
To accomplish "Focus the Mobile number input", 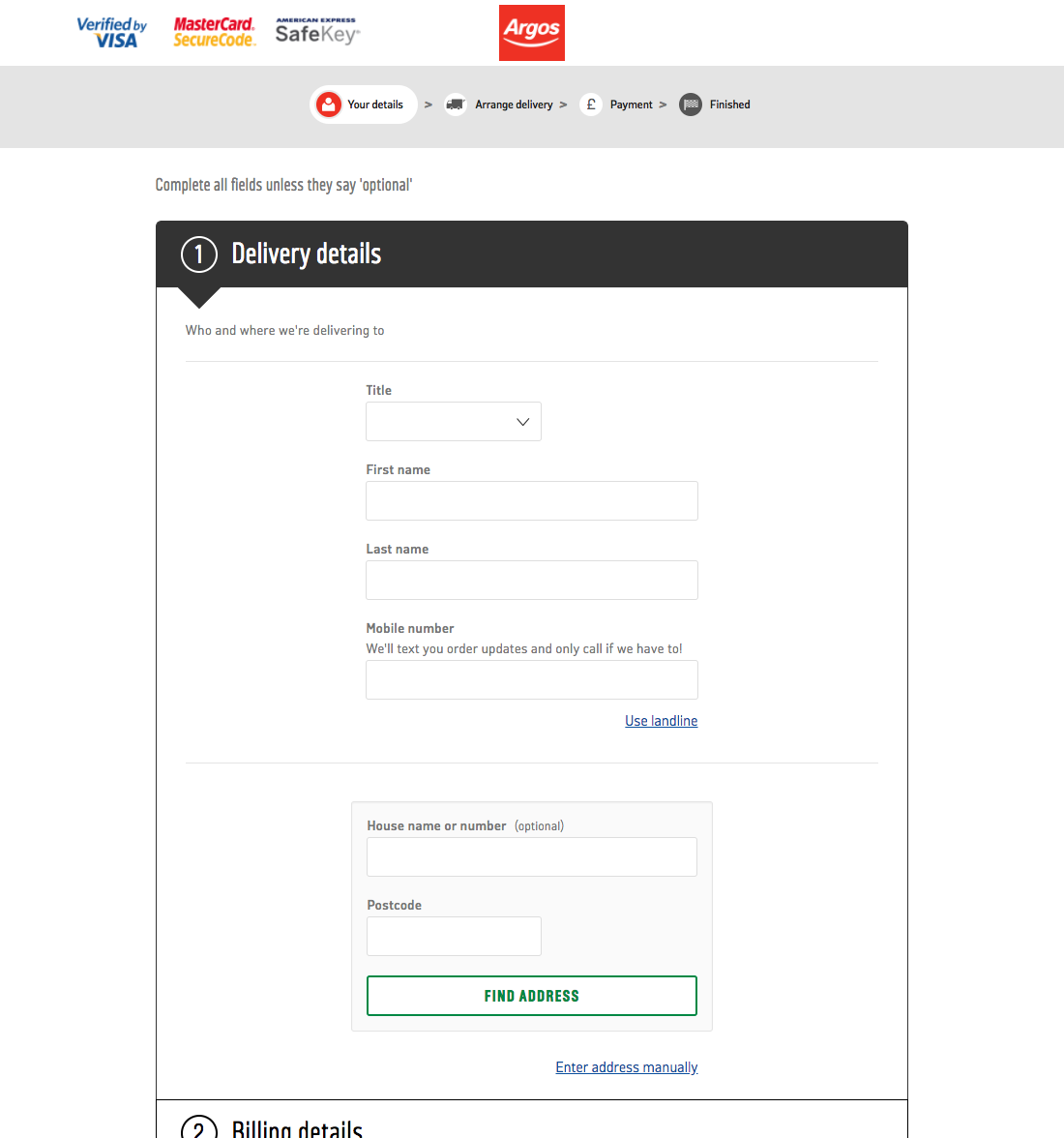I will pyautogui.click(x=531, y=680).
